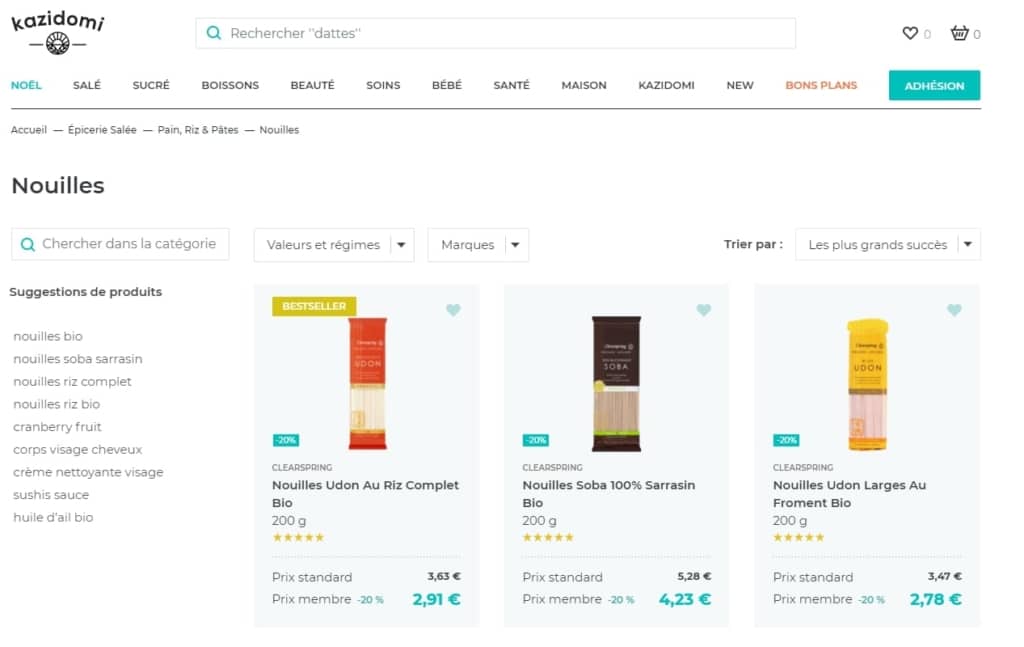The image size is (1024, 647).
Task: Open the Les plus grands succès sort dropdown
Action: click(x=888, y=244)
